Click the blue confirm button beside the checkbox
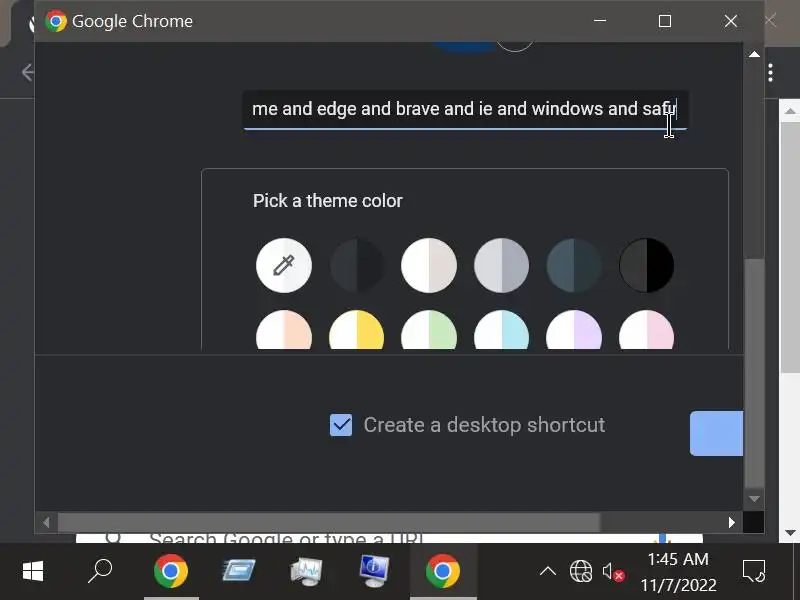The height and width of the screenshot is (600, 800). point(716,433)
